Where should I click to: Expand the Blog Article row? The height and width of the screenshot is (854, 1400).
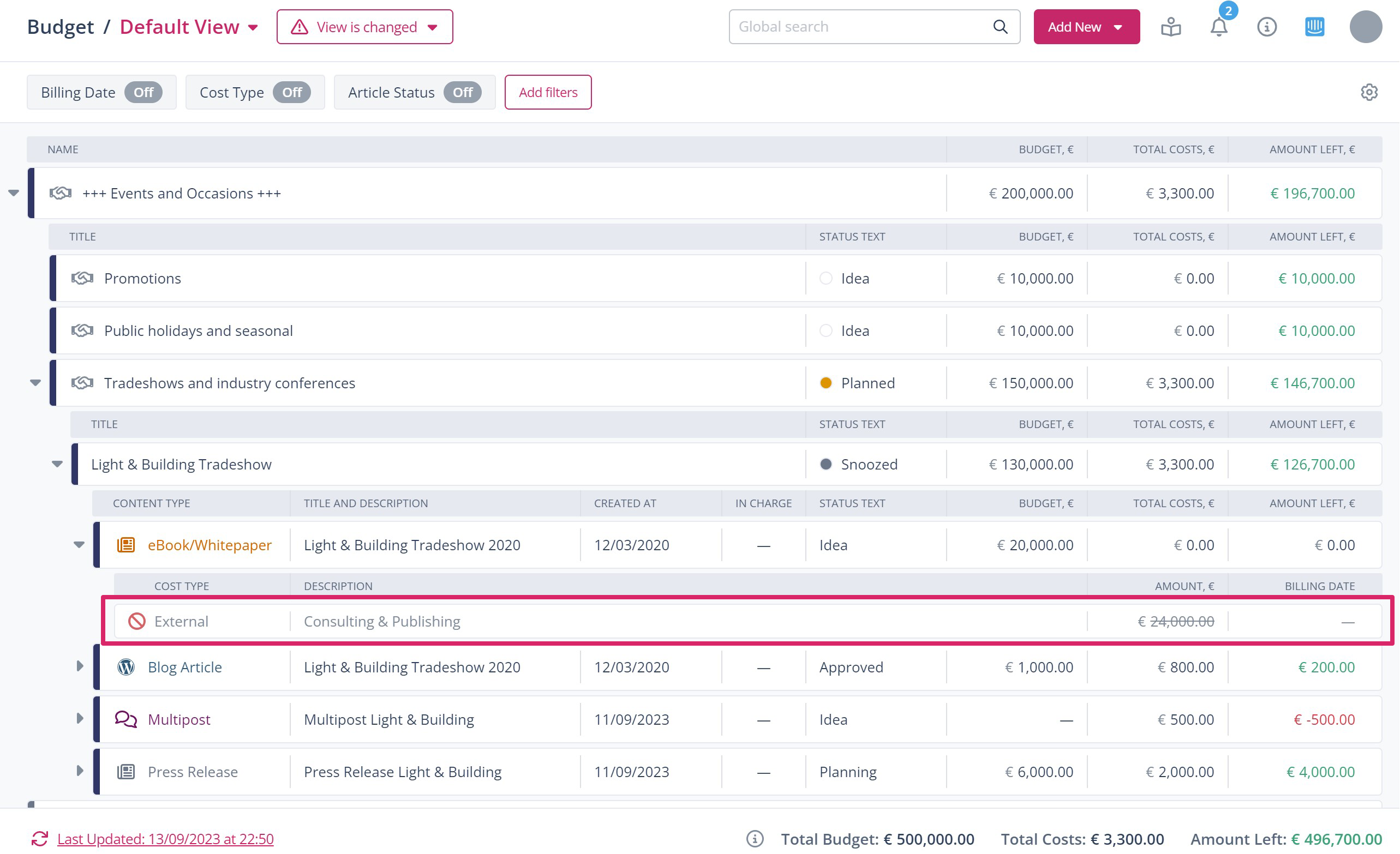(x=80, y=666)
